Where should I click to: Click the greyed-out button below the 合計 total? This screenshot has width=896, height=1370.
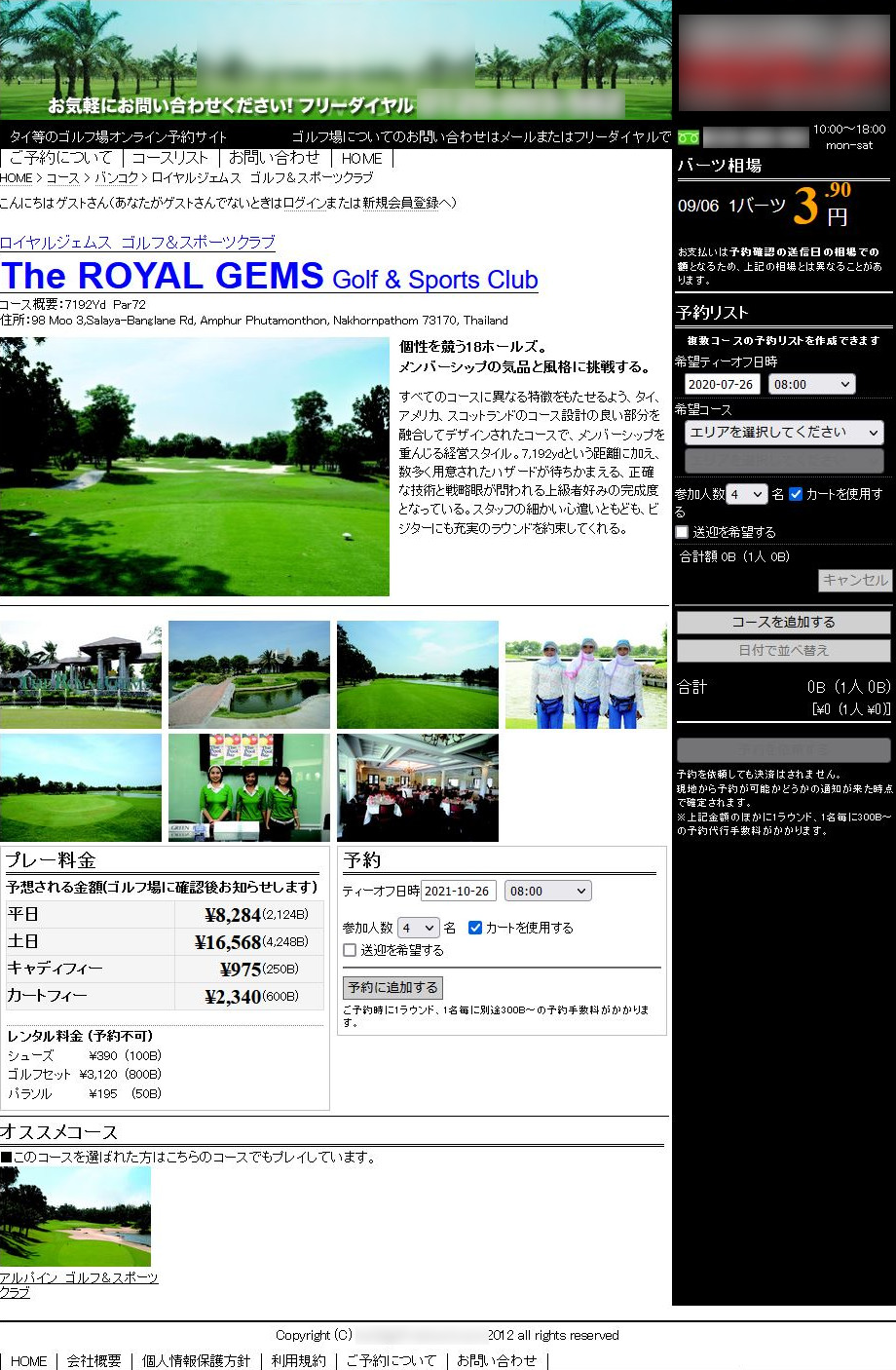784,749
